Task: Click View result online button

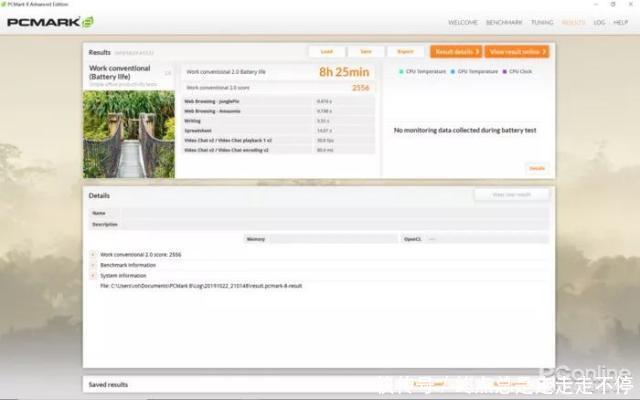Action: pos(518,51)
